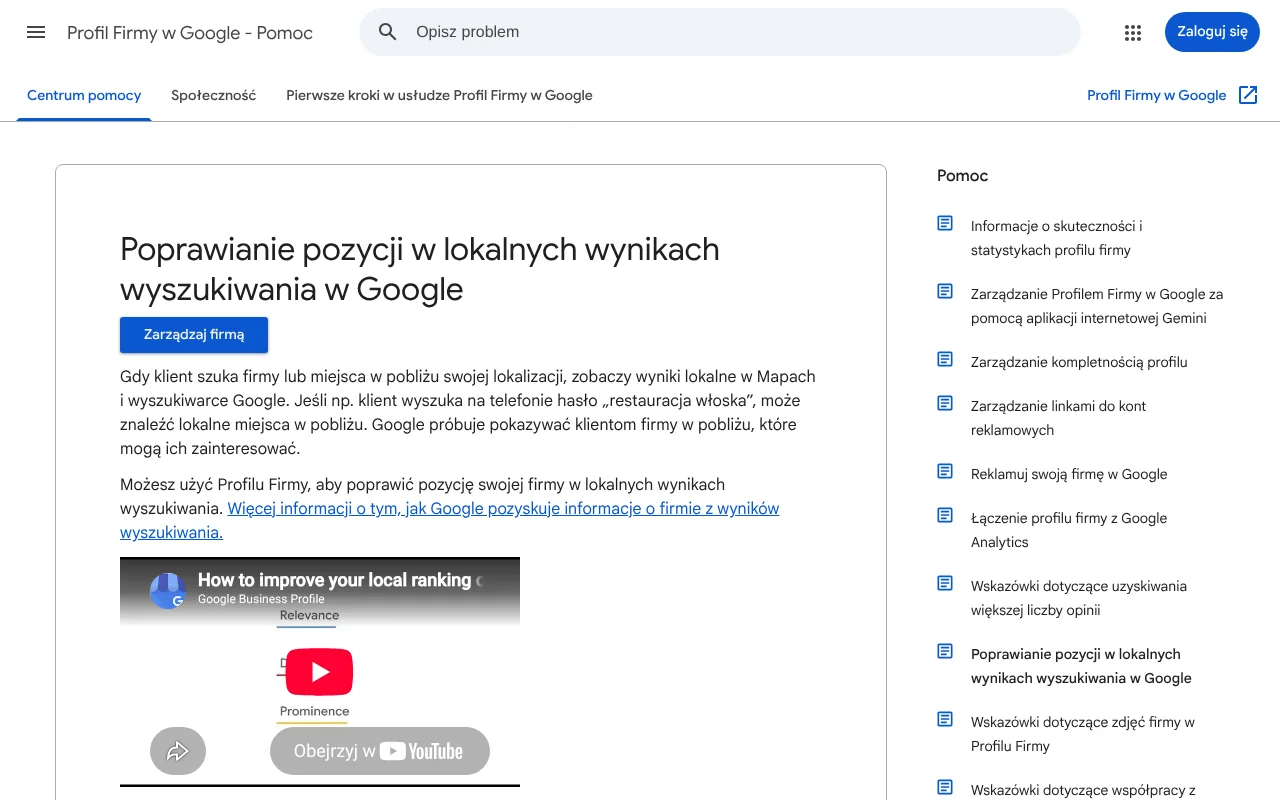Click article icon beside Łączenie profilu firmy
This screenshot has width=1280, height=800.
tap(945, 515)
